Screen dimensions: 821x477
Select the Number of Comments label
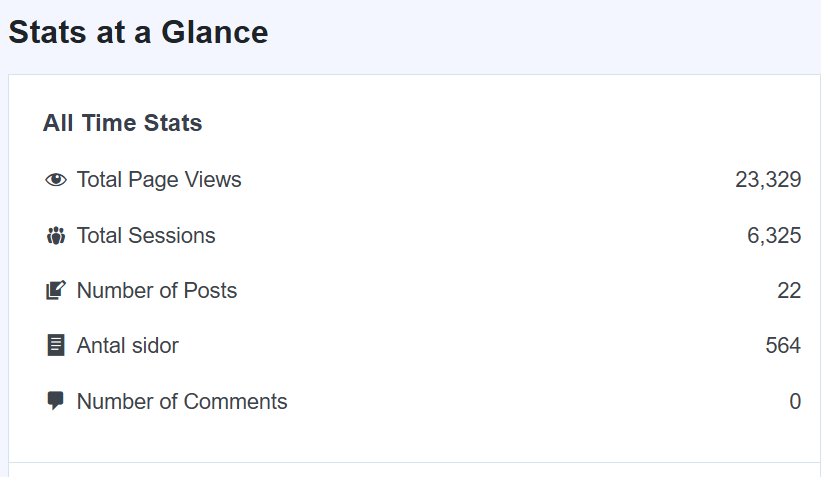(x=182, y=402)
